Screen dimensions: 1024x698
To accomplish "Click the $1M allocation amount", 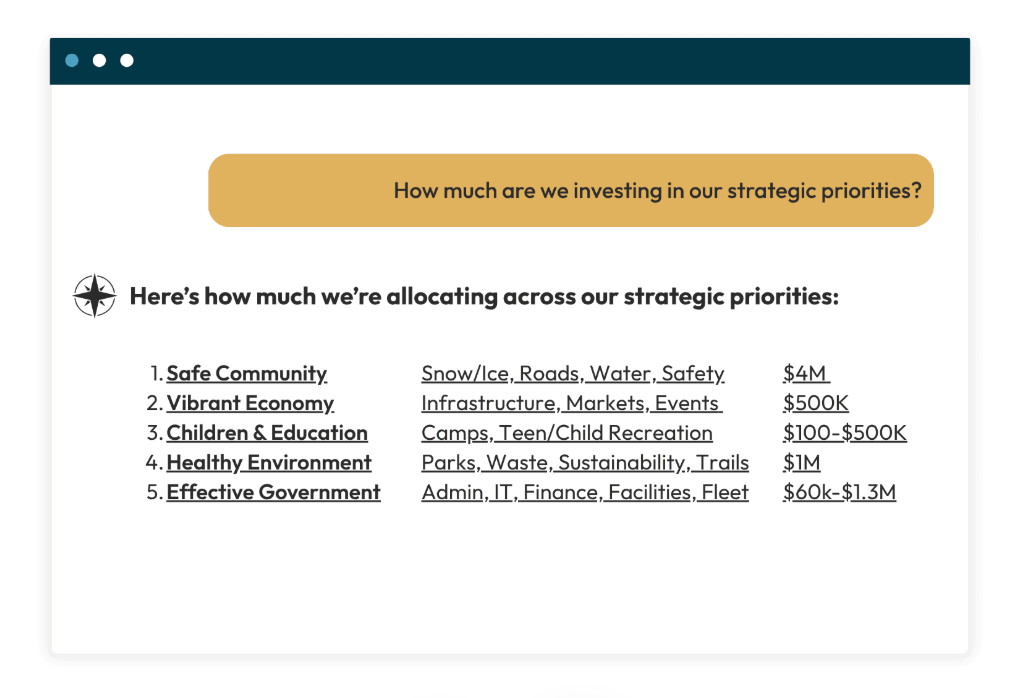I will (x=802, y=463).
